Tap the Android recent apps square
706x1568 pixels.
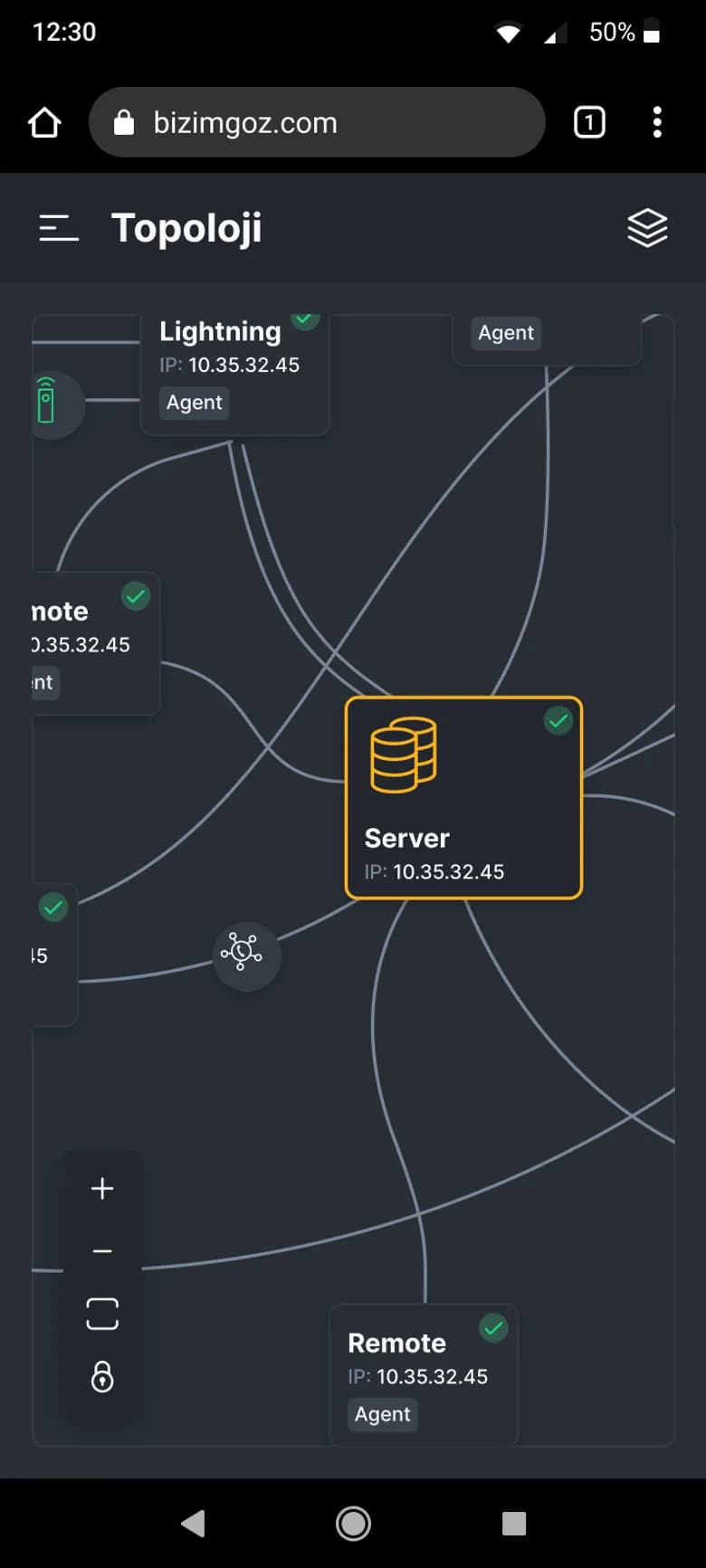pos(514,1524)
